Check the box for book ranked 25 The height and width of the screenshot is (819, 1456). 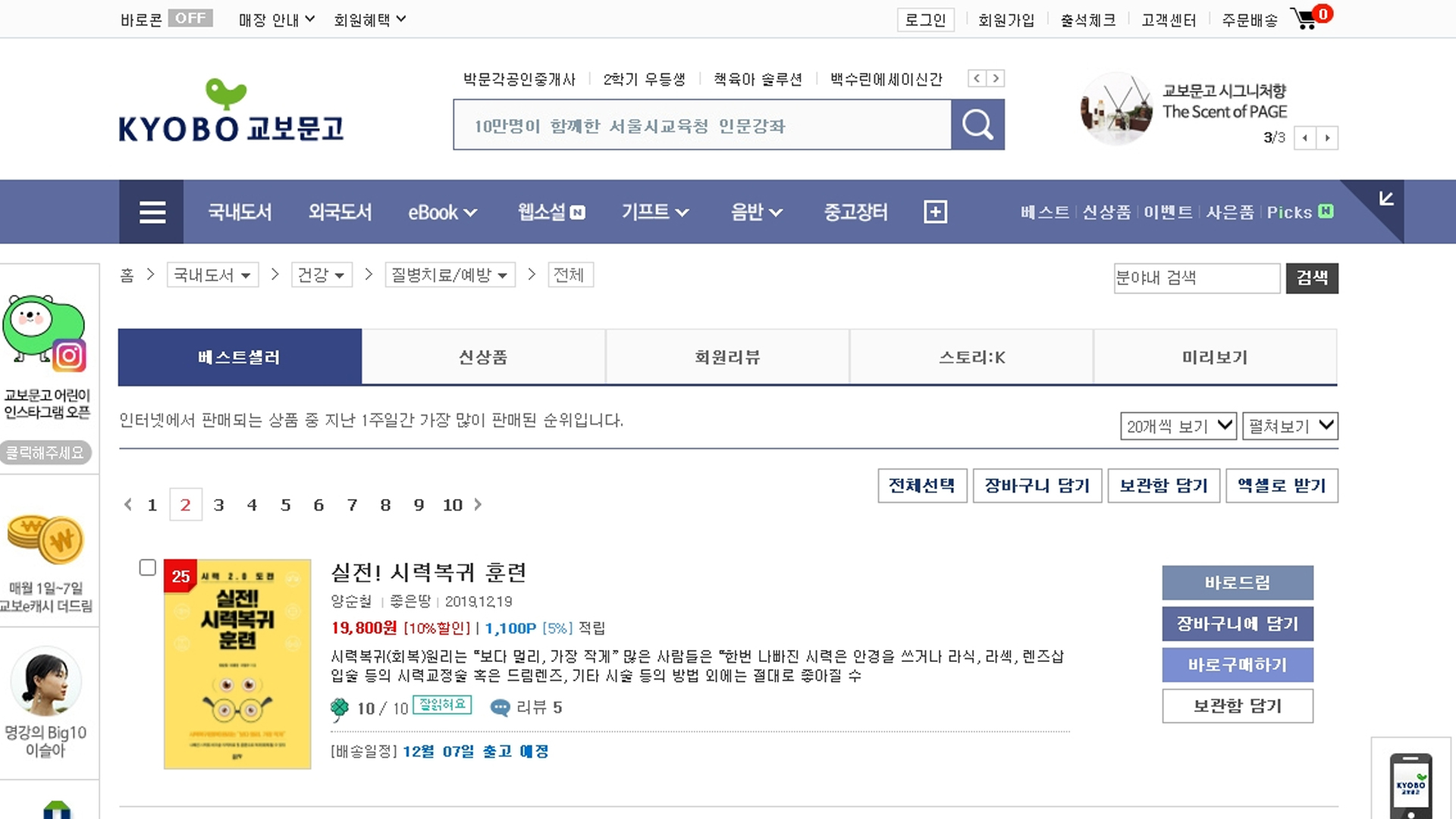click(148, 568)
